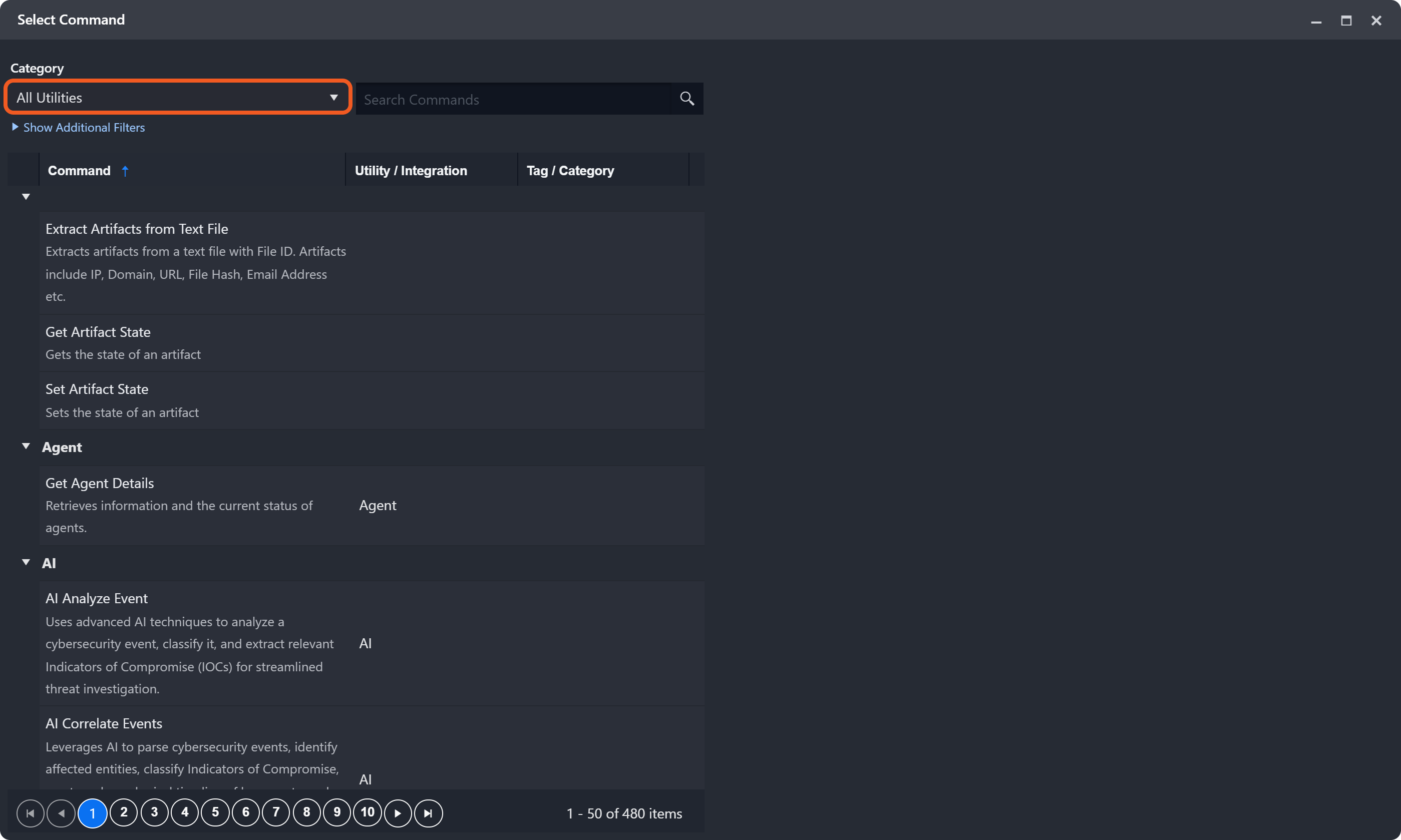Select Get Artifact State command

[x=98, y=332]
